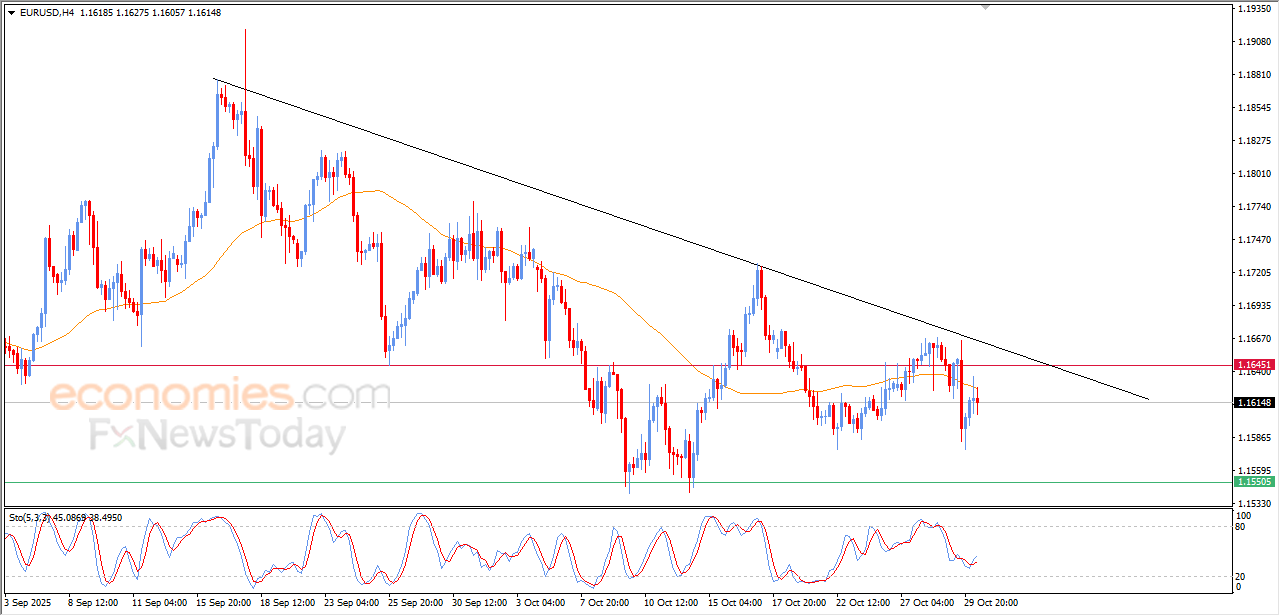Click the 1.16670 price axis label
1280x616 pixels.
pos(1254,339)
